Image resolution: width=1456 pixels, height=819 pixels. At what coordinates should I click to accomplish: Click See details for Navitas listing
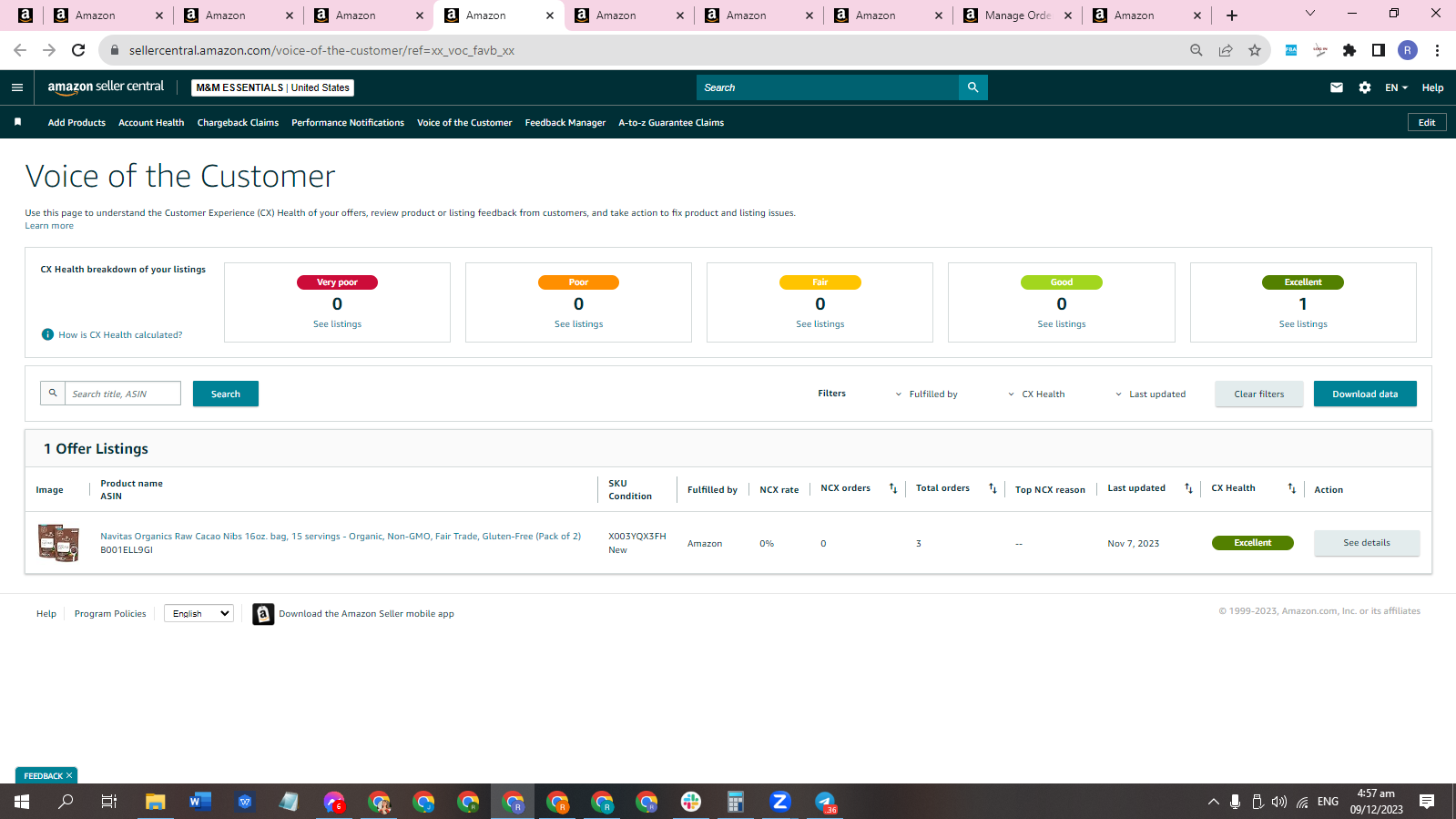1367,543
